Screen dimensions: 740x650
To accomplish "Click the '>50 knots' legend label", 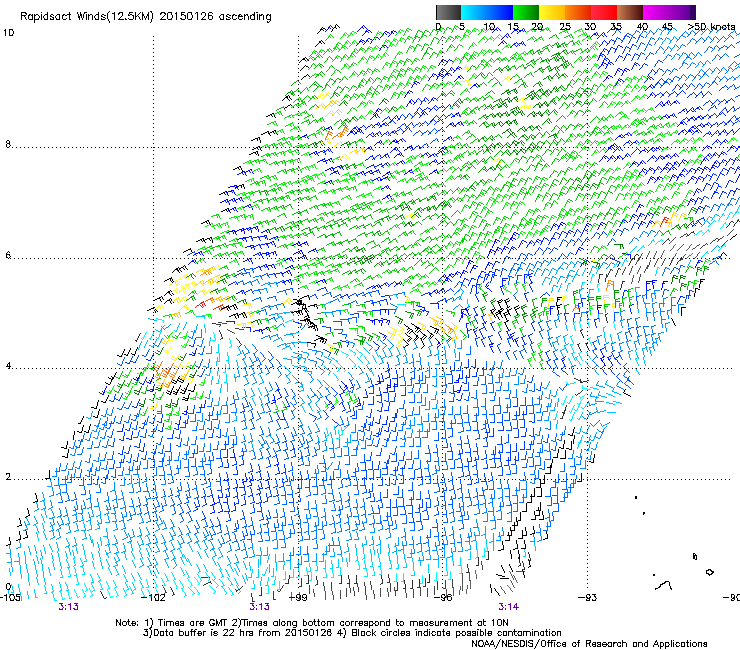I will click(711, 27).
